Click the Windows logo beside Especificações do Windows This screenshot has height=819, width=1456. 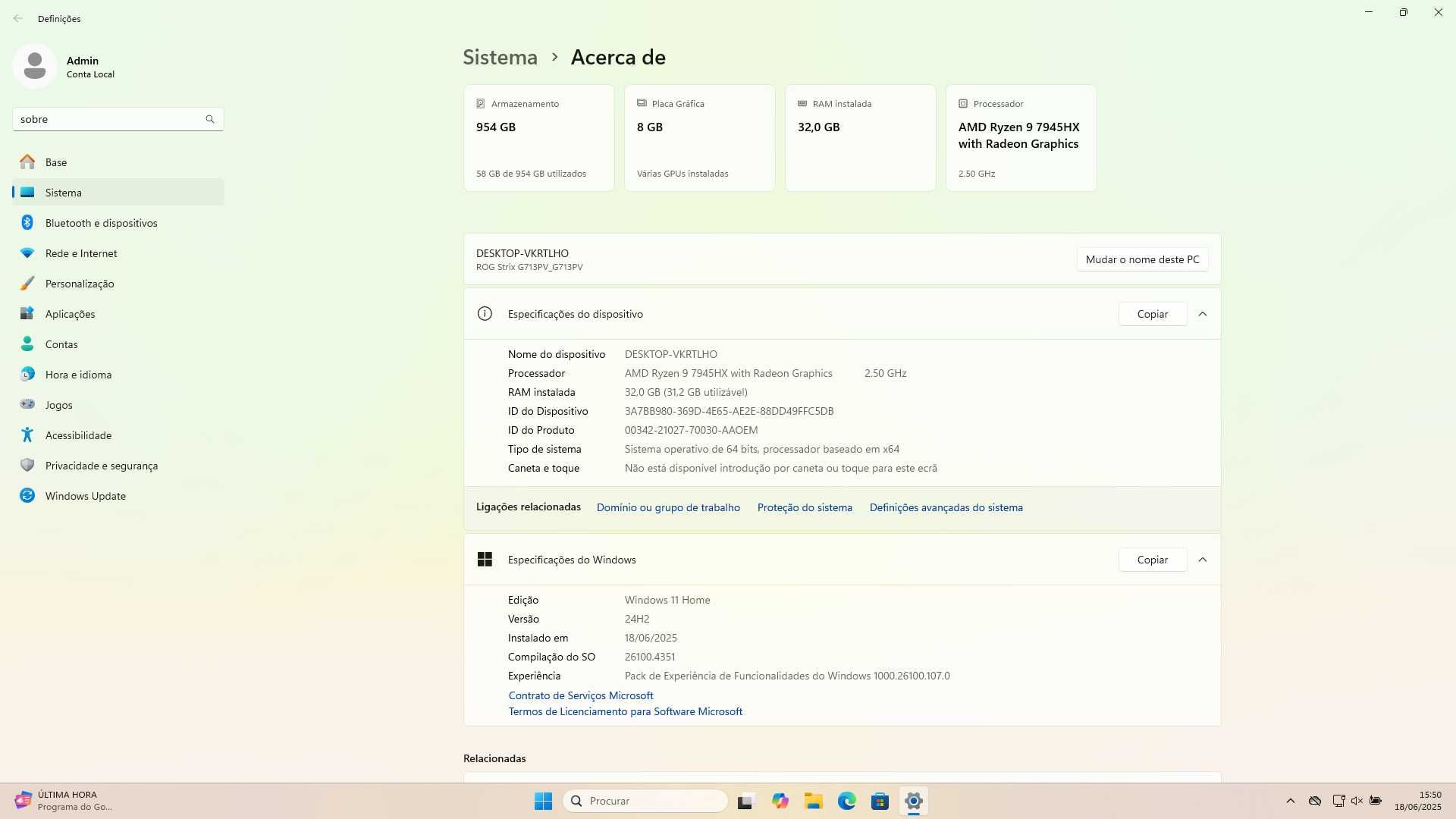[x=485, y=560]
